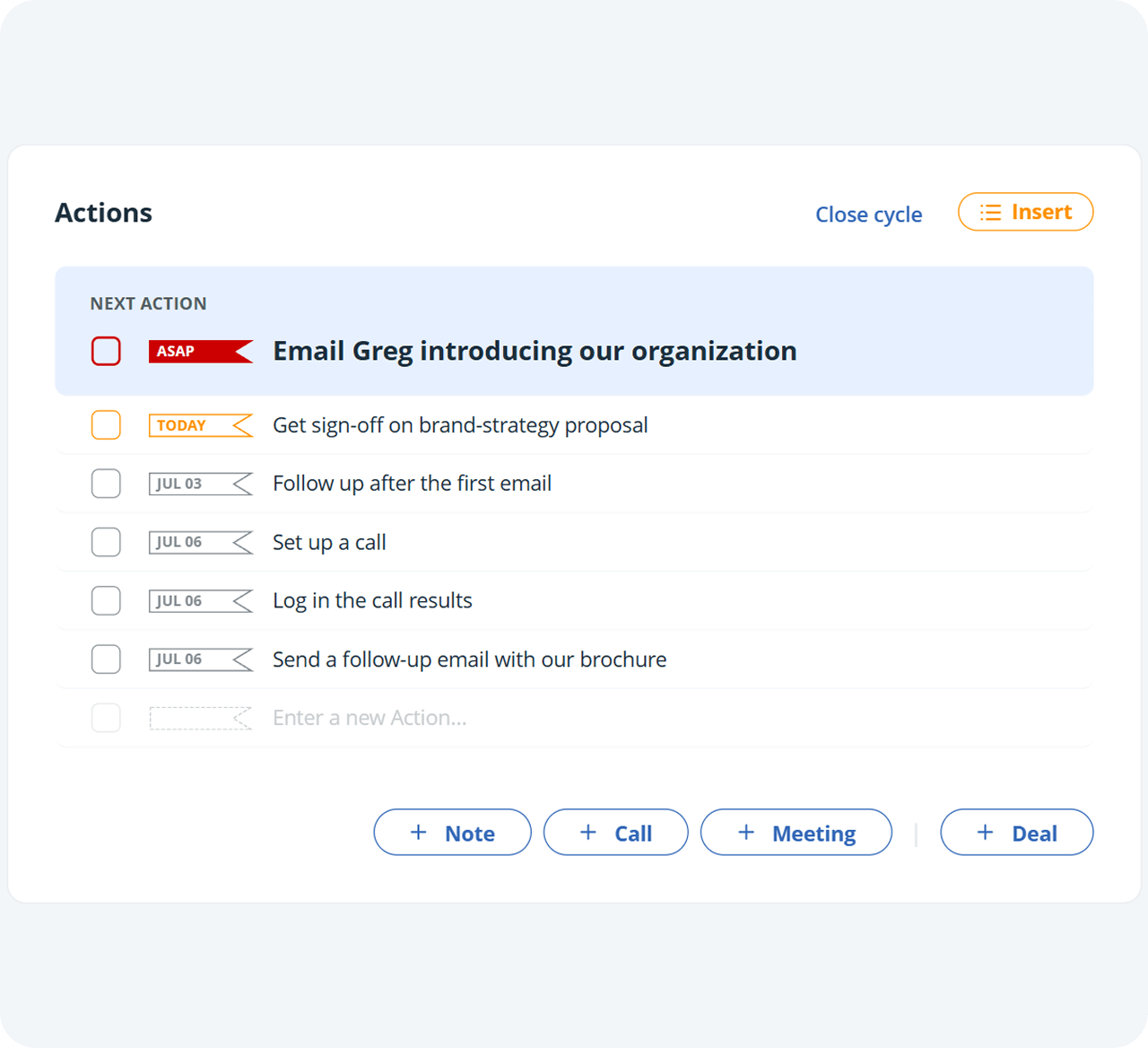Open JUL 06 flag for Send a follow-up email
Image resolution: width=1148 pixels, height=1048 pixels.
pyautogui.click(x=201, y=659)
